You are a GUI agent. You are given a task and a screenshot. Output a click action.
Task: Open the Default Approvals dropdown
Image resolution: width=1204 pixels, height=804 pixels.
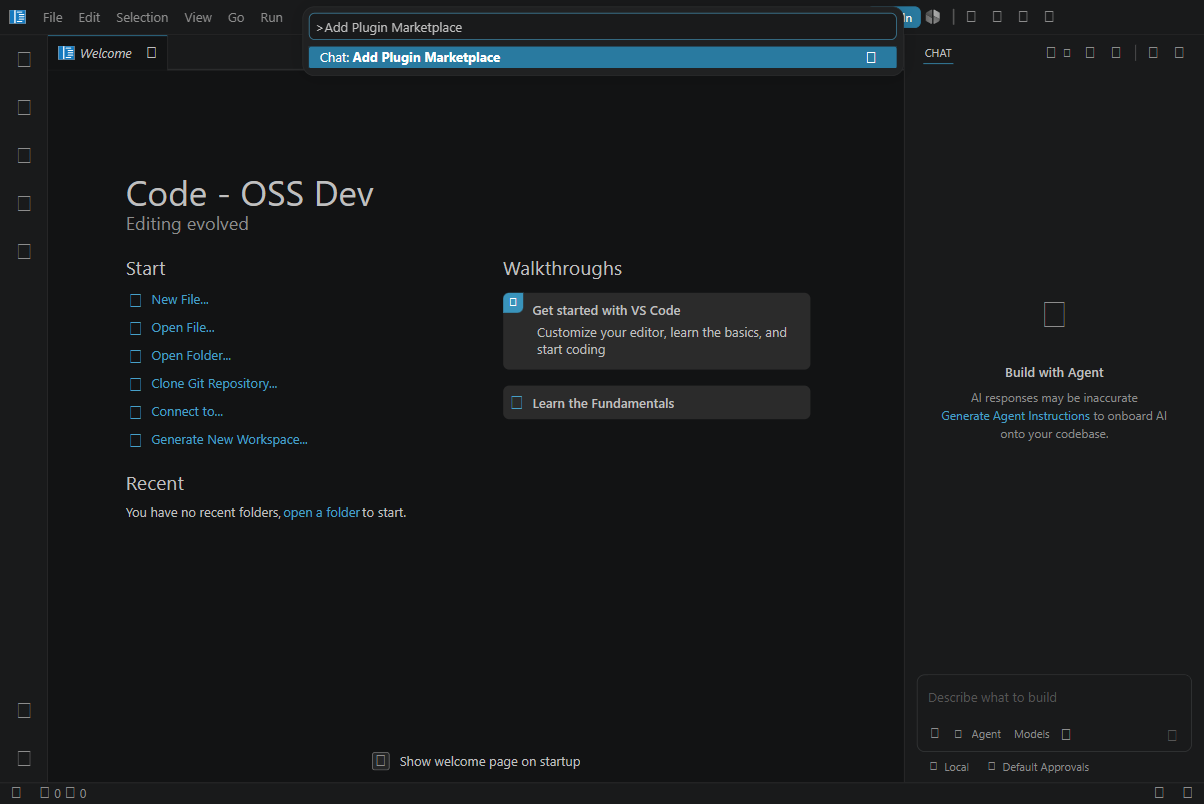(x=1038, y=767)
